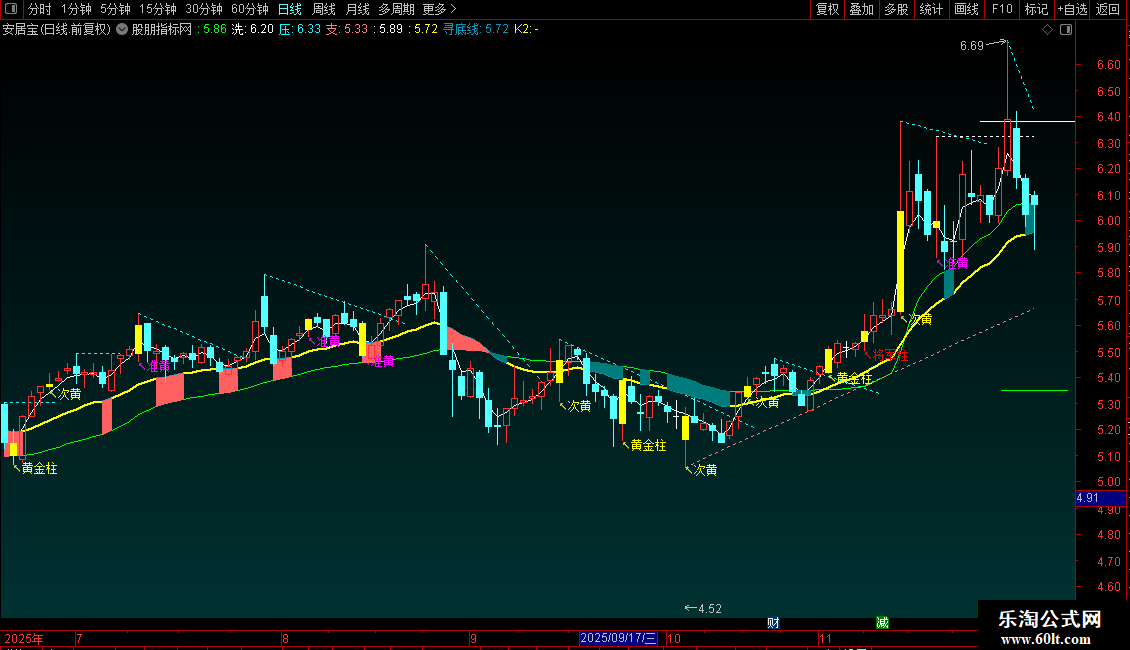Switch to 月线 monthly chart

pyautogui.click(x=357, y=9)
